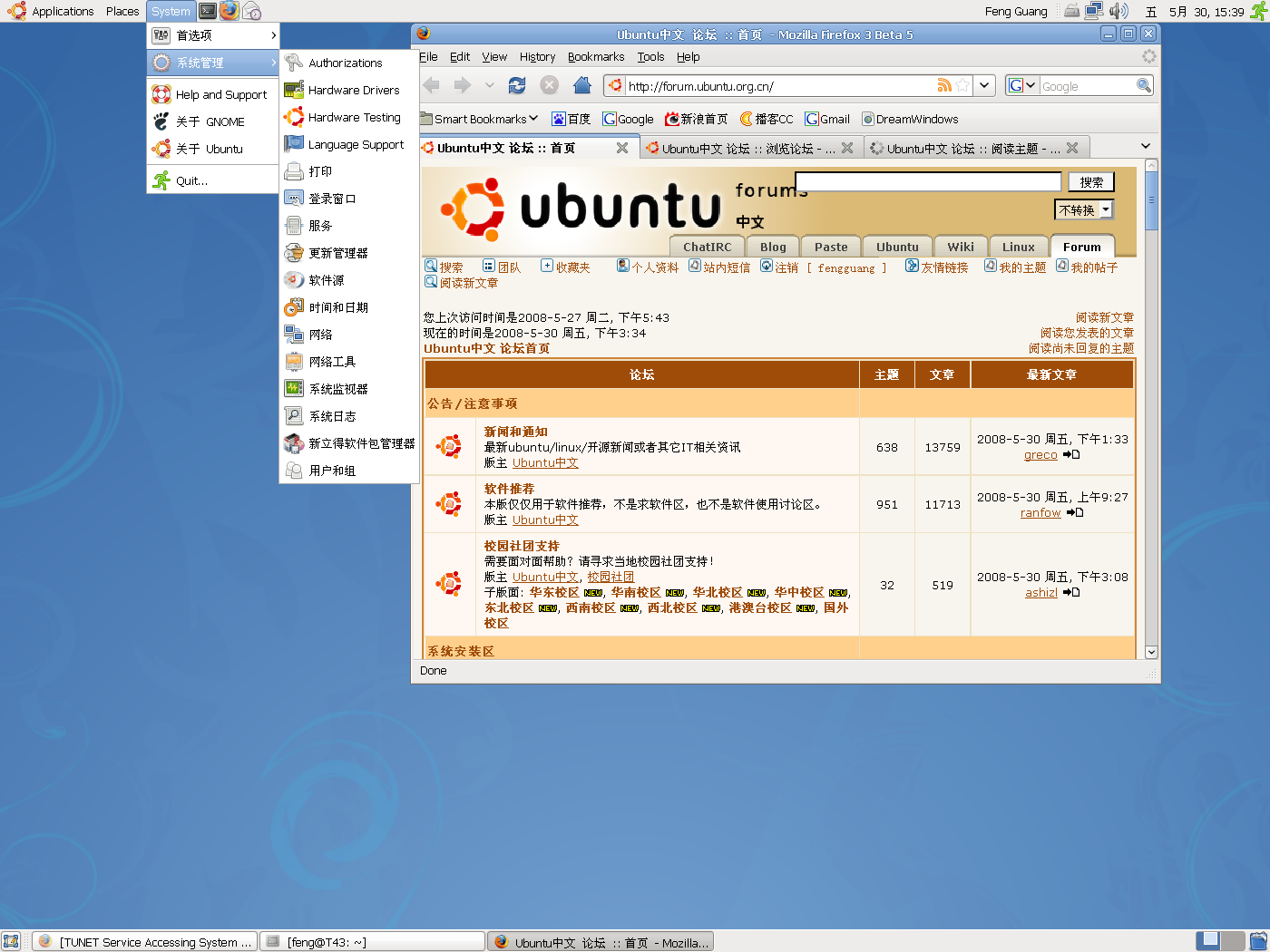The width and height of the screenshot is (1270, 952).
Task: Click the 阅读您发表的文章 link
Action: [x=1087, y=333]
